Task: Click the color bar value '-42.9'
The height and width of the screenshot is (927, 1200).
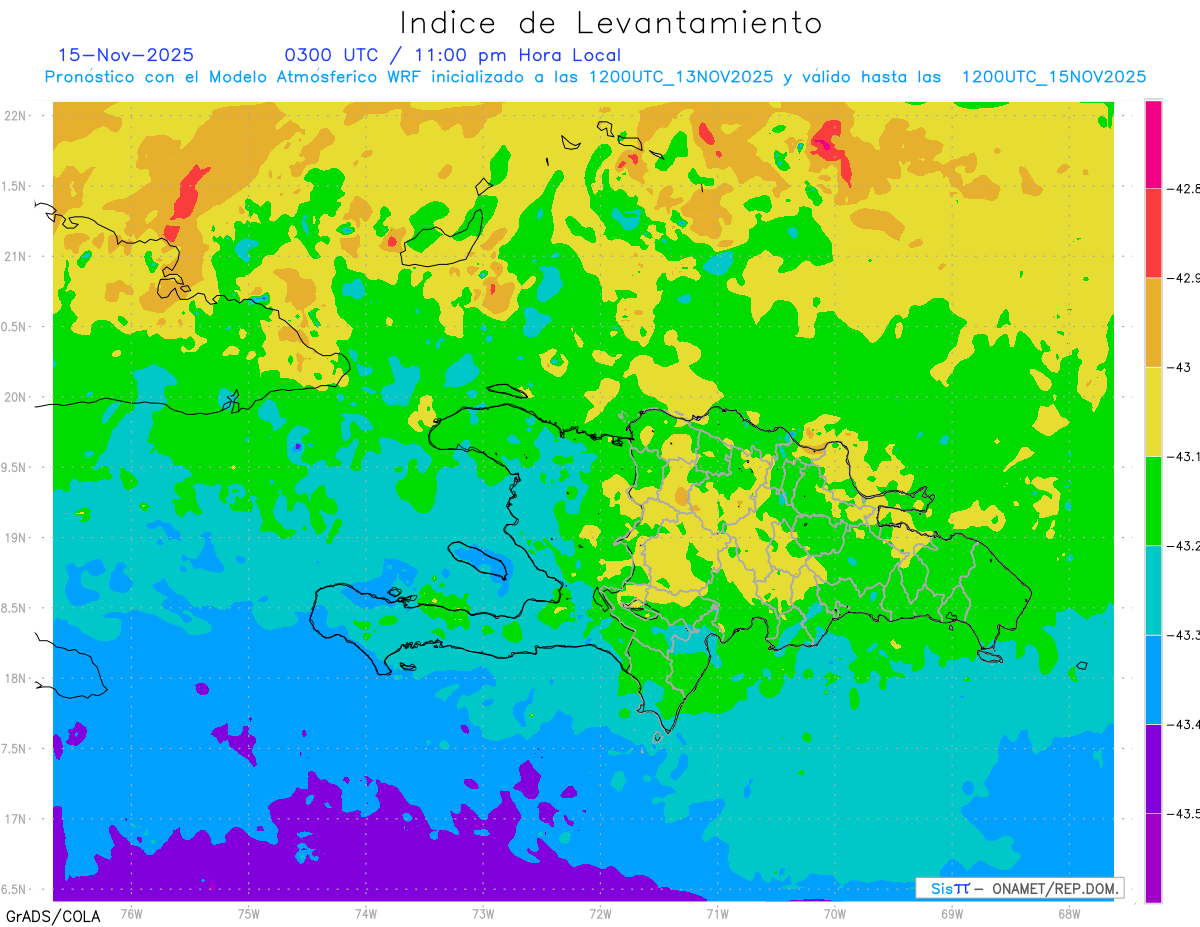Action: (1182, 278)
